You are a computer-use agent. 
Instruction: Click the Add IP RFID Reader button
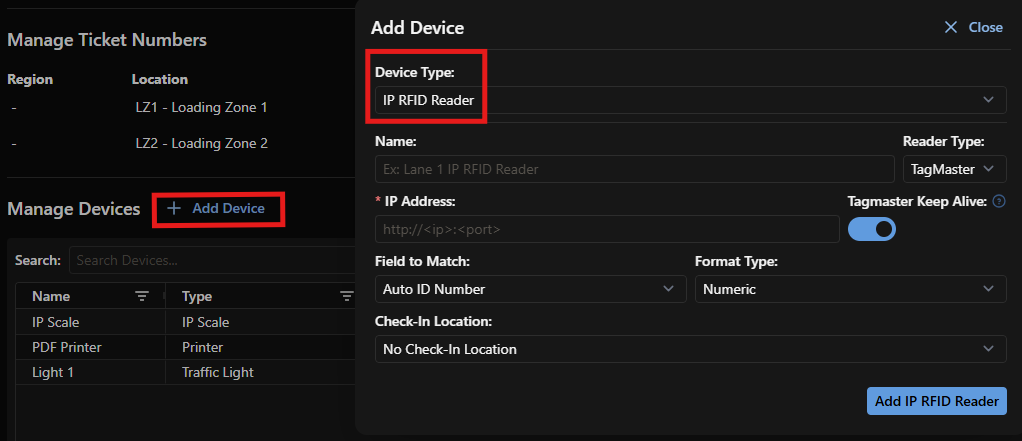tap(937, 401)
